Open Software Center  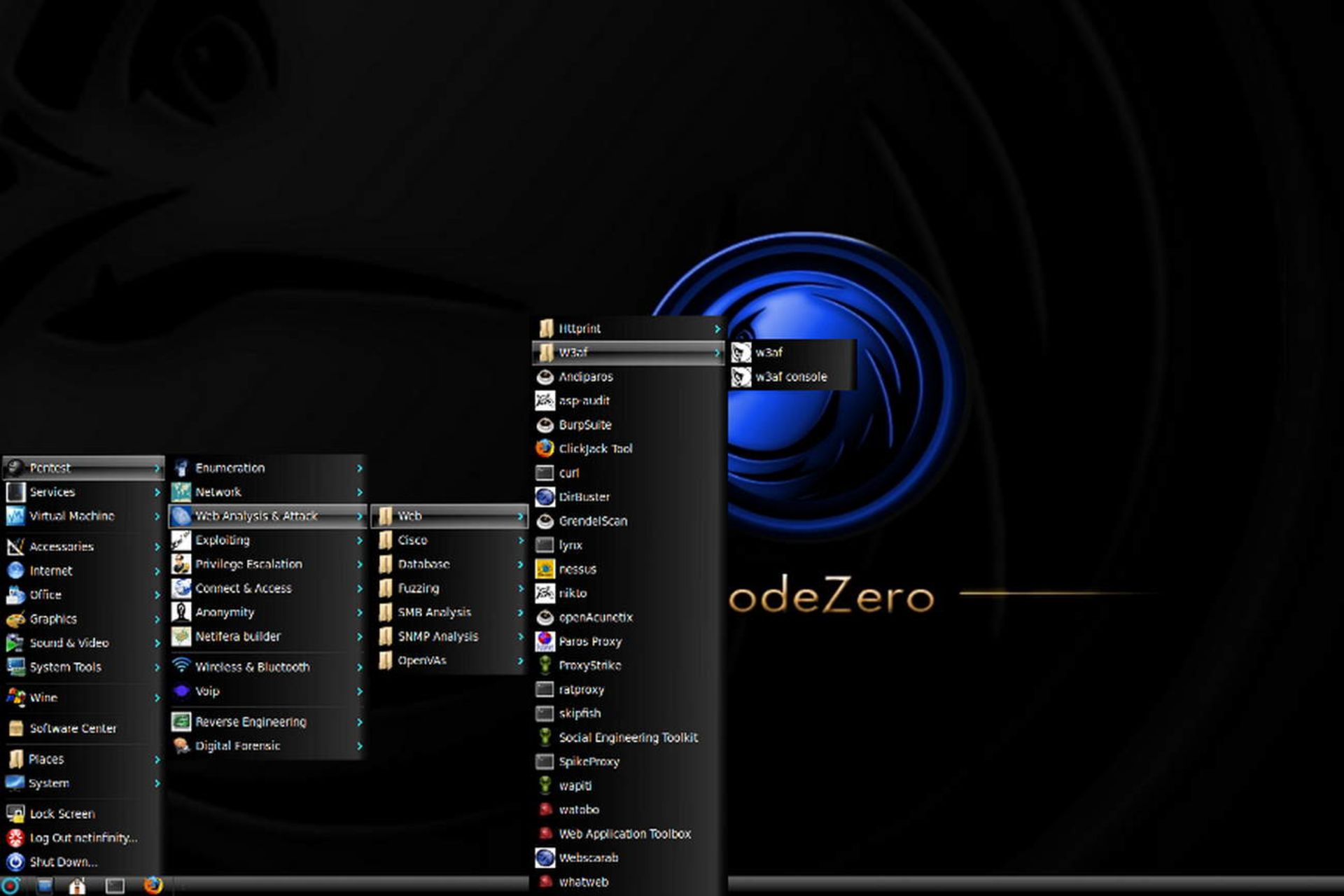(83, 728)
